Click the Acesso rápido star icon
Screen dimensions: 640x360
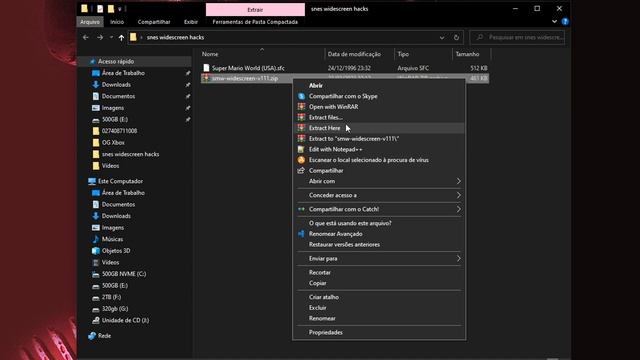[x=92, y=61]
